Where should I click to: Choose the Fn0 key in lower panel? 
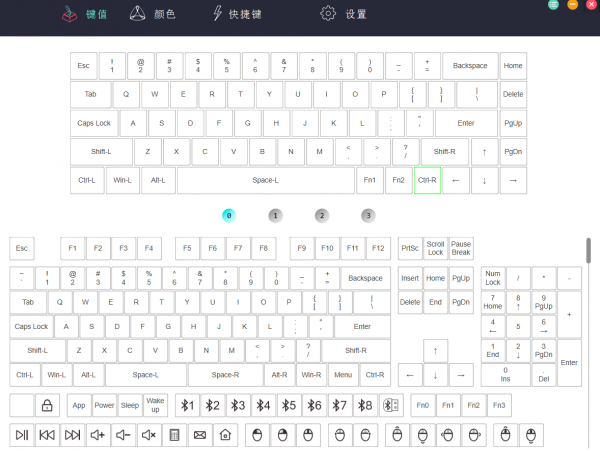[x=423, y=405]
